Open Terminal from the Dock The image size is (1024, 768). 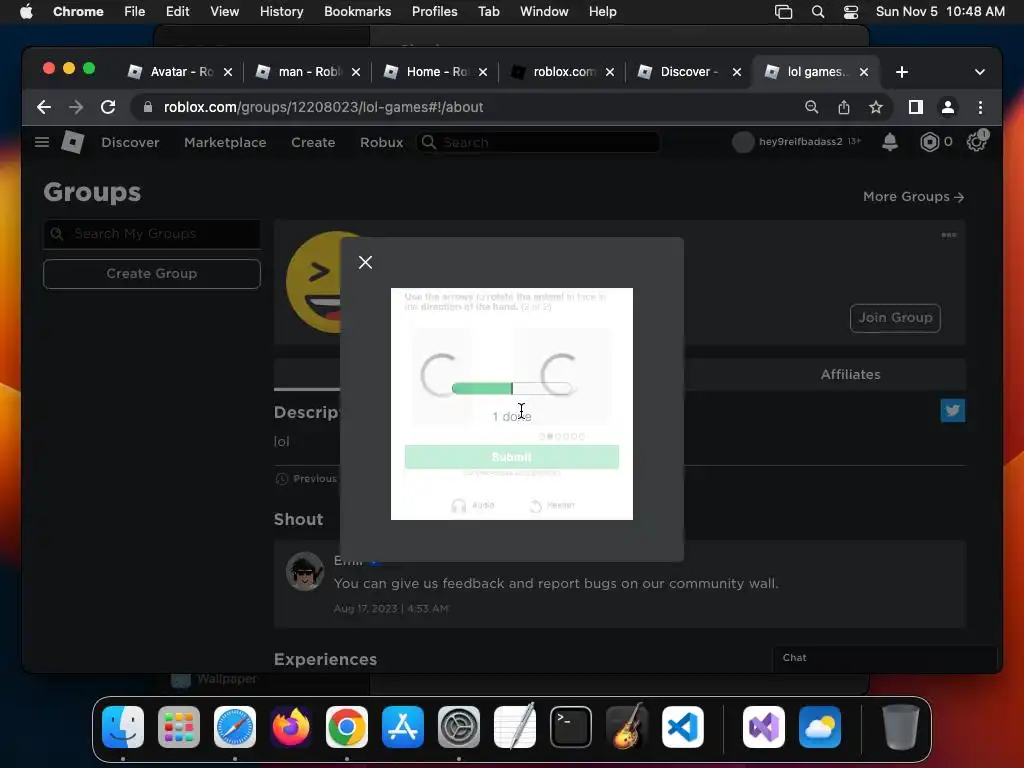coord(571,727)
